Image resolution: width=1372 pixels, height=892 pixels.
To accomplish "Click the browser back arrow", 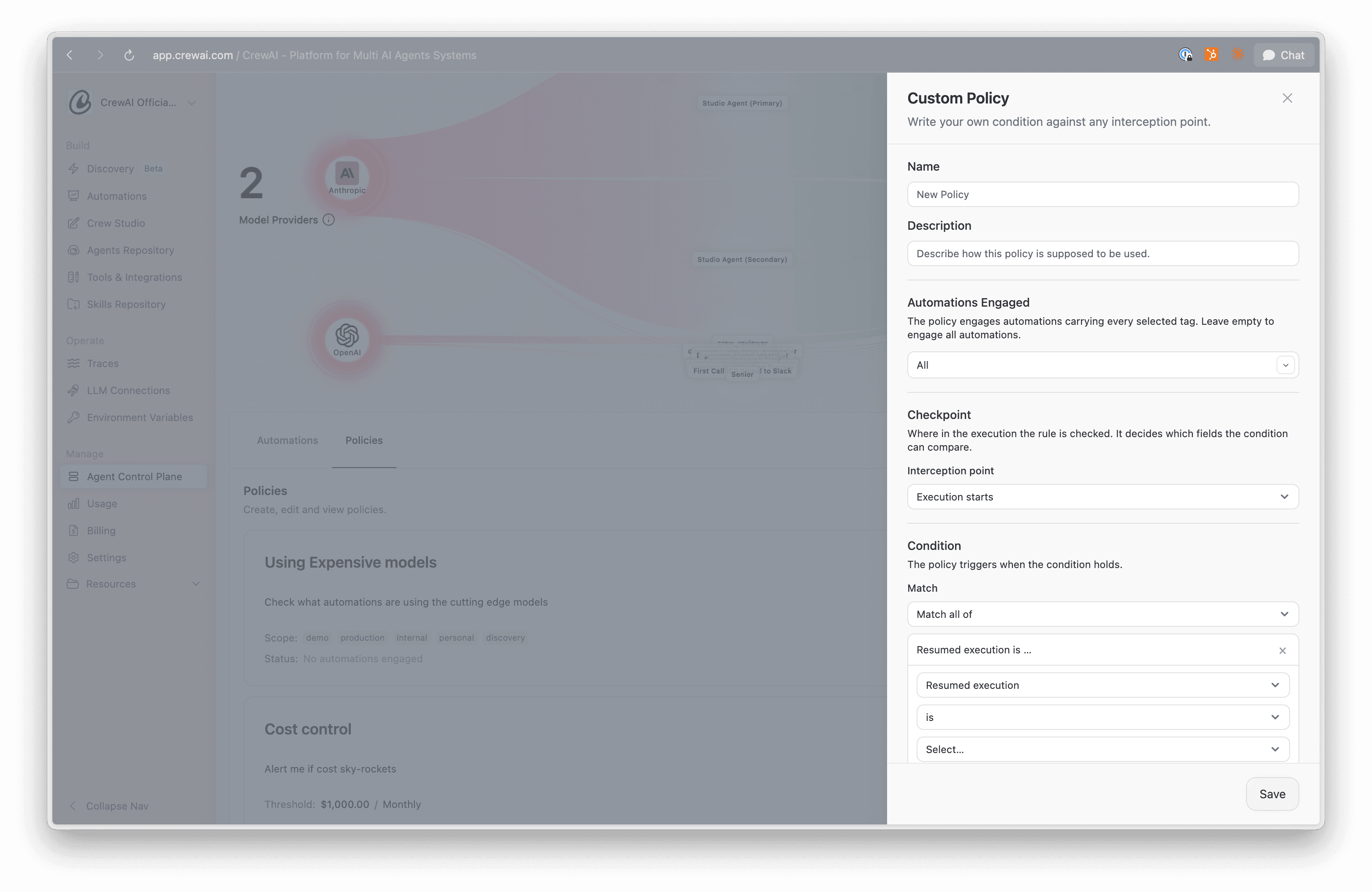I will click(x=70, y=55).
